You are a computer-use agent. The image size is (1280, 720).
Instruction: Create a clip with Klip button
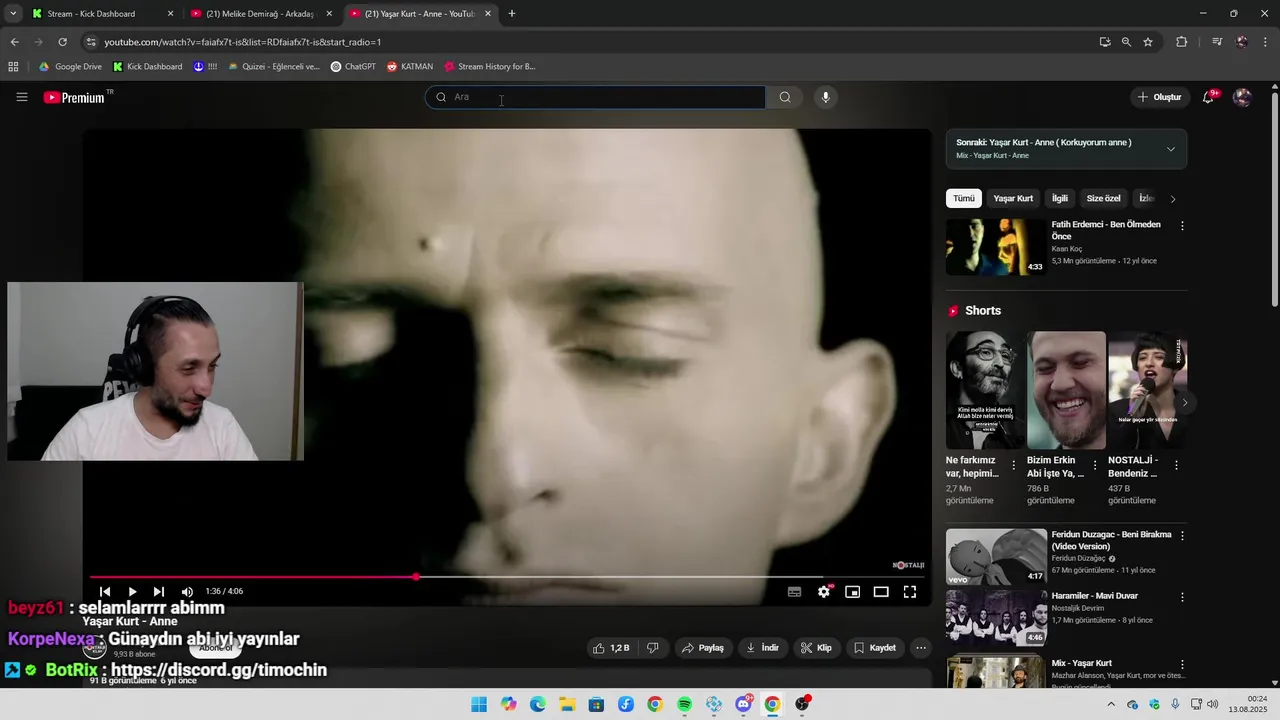tap(816, 648)
